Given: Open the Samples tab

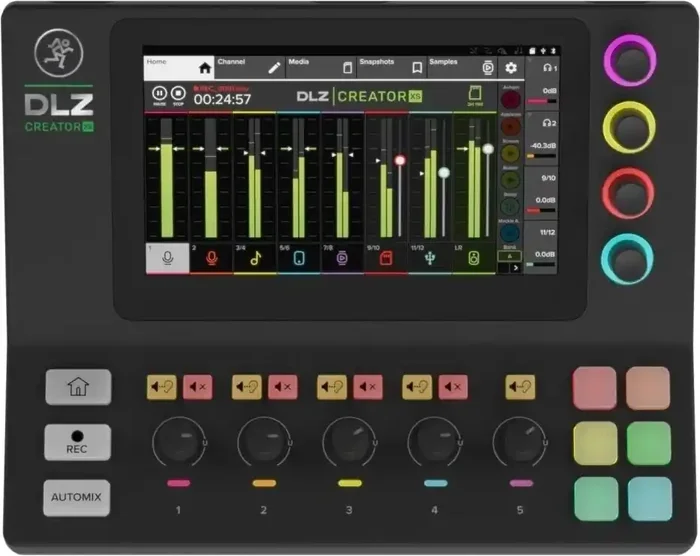Looking at the screenshot, I should [x=462, y=67].
